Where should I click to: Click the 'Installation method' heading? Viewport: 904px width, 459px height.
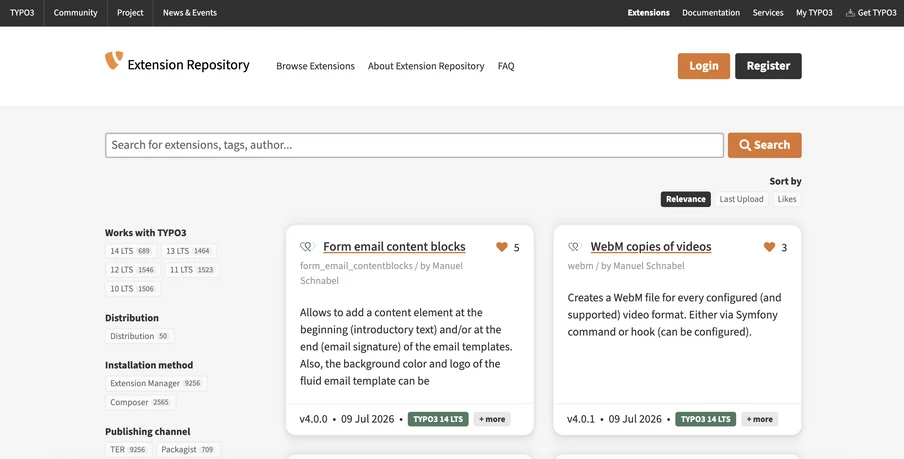click(149, 365)
